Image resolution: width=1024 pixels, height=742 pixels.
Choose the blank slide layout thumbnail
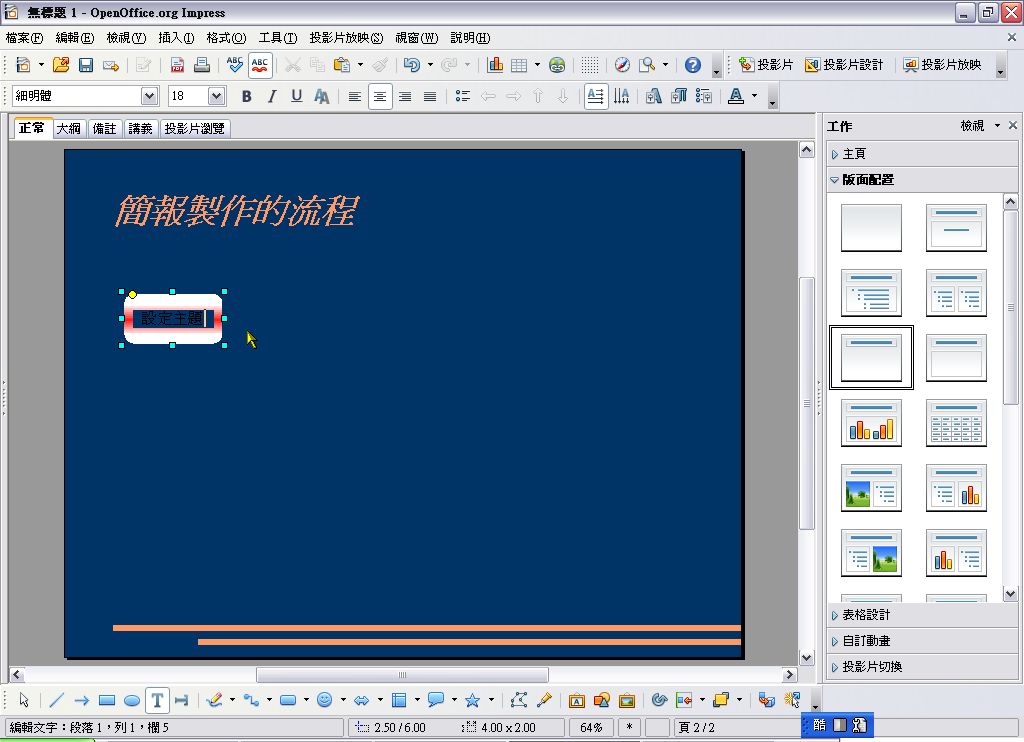[x=871, y=227]
